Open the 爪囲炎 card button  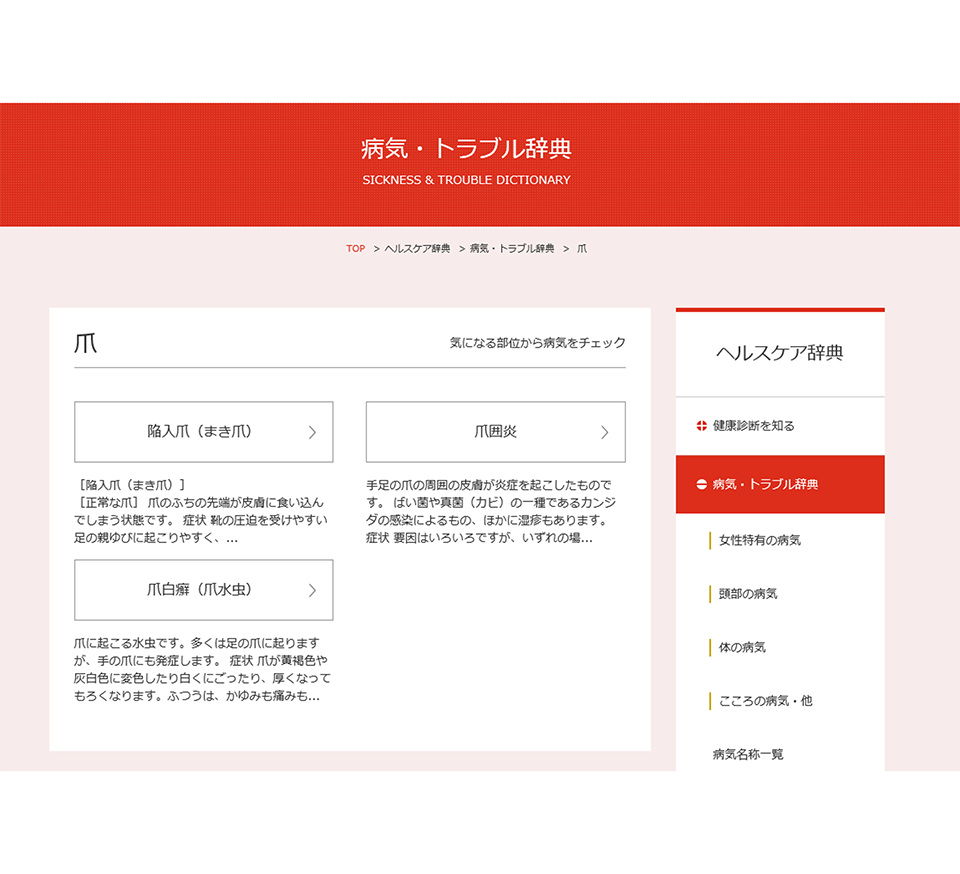tap(496, 432)
